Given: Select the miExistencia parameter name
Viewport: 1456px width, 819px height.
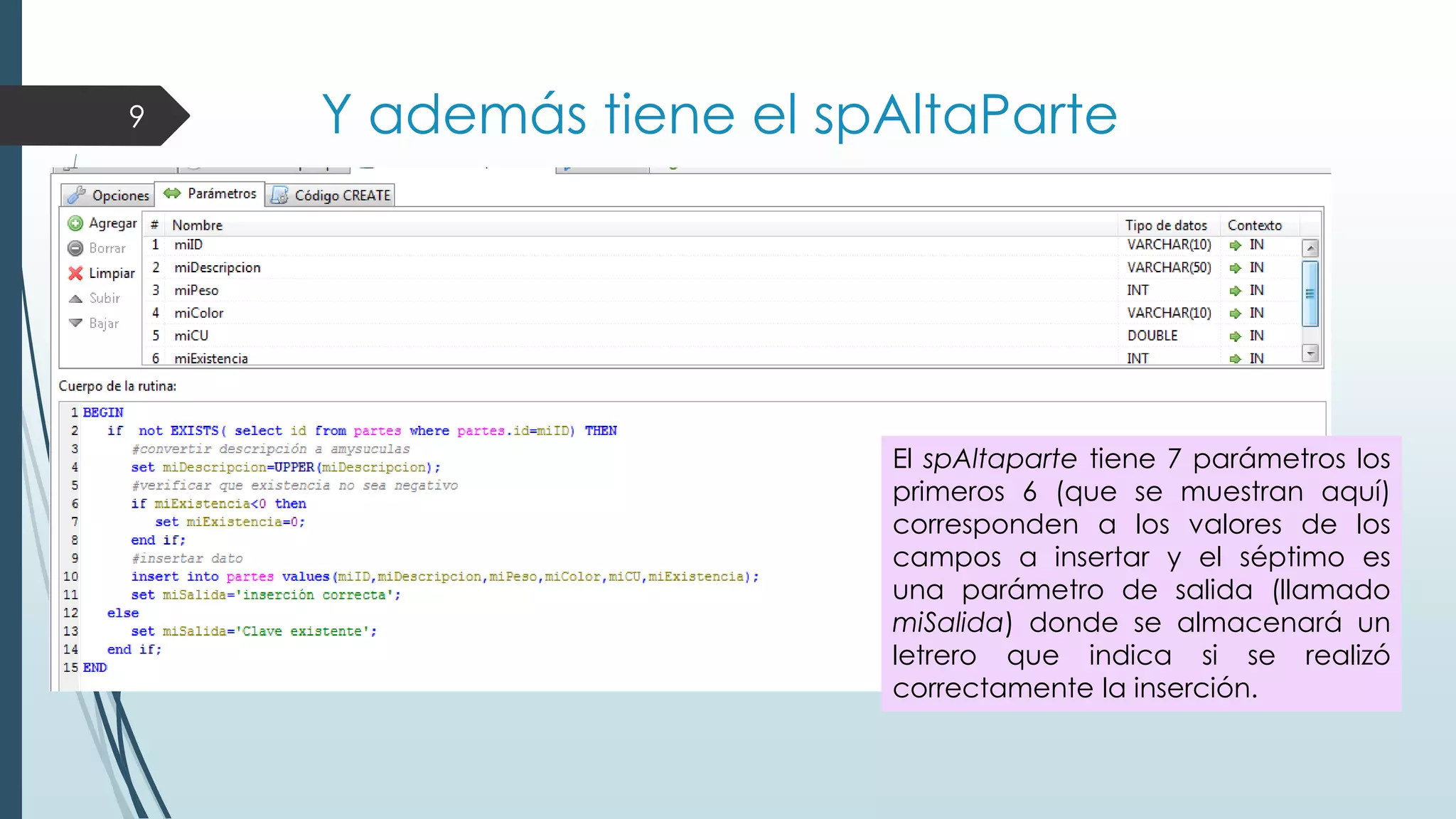Looking at the screenshot, I should [211, 358].
